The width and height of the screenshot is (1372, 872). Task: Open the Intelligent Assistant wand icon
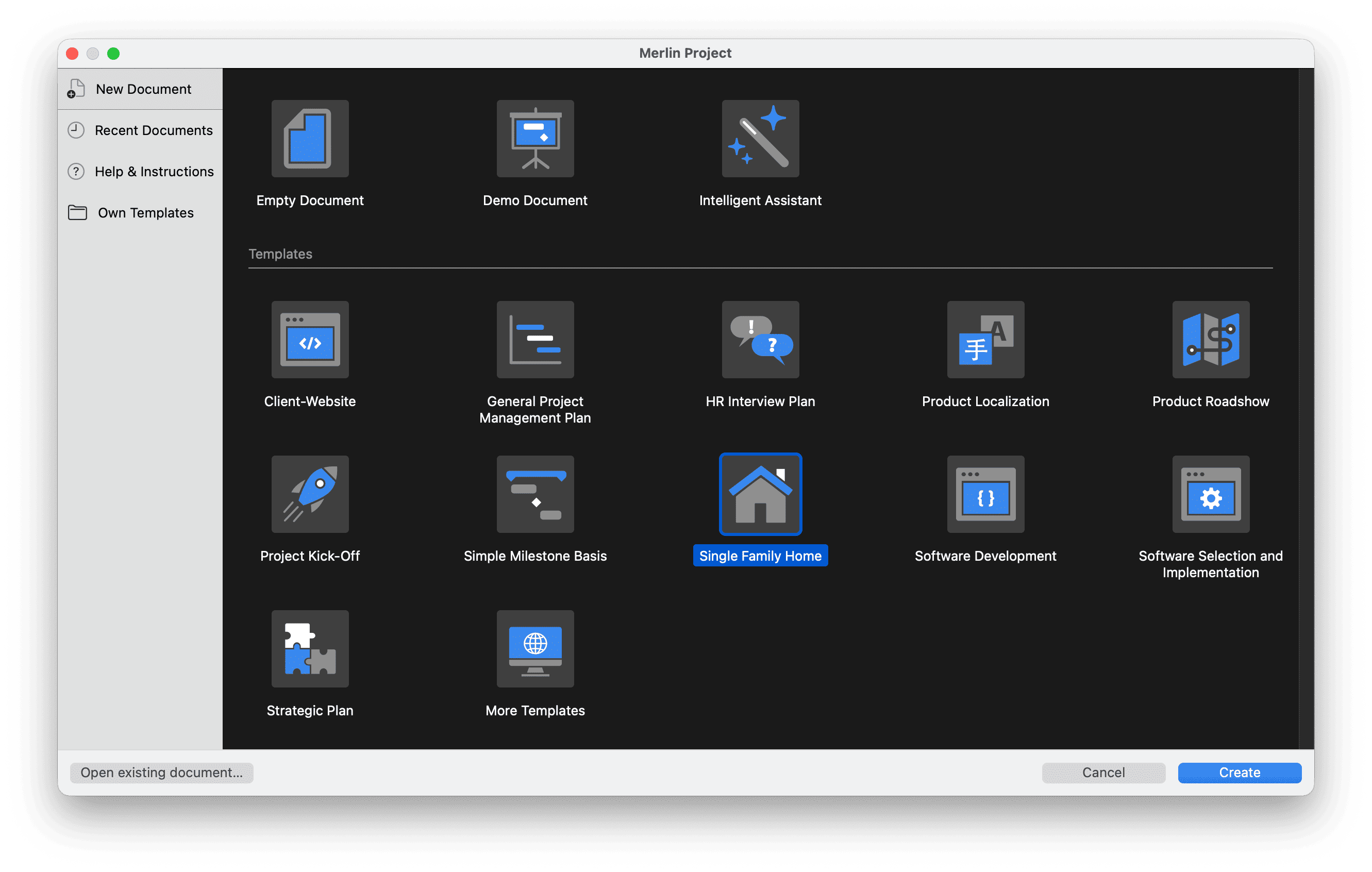pyautogui.click(x=760, y=139)
